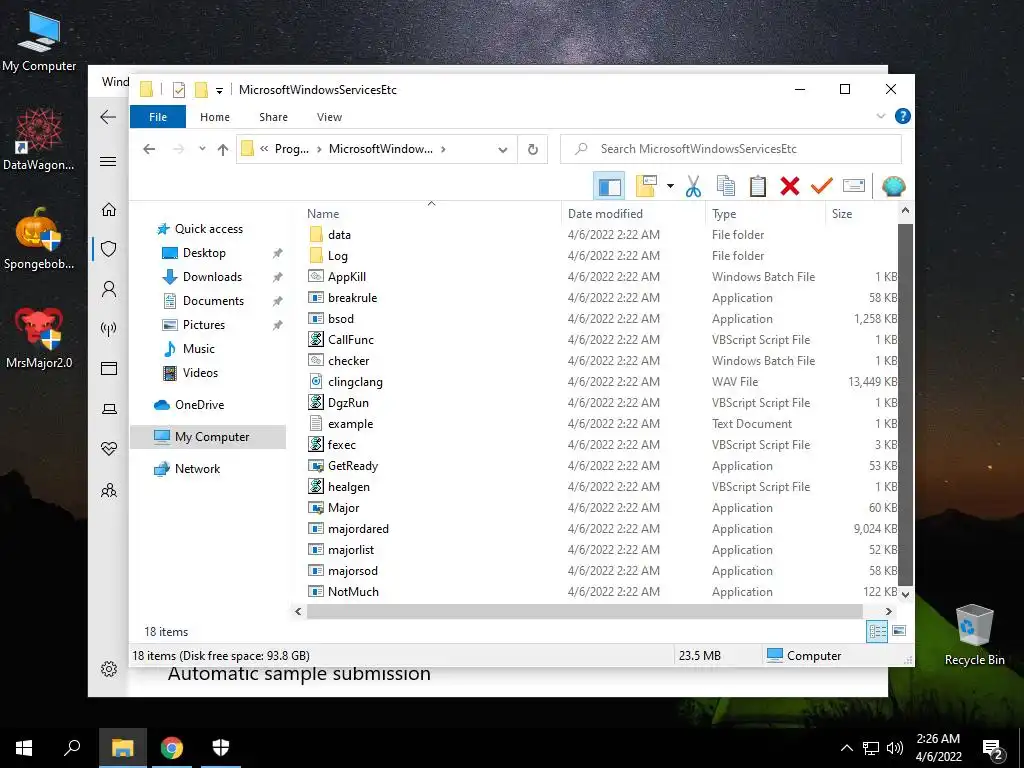Go up one folder level

(x=223, y=150)
